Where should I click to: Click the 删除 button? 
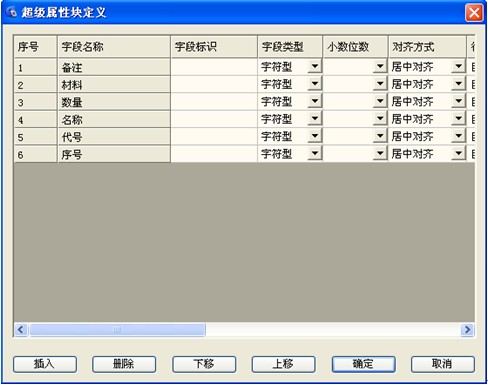click(x=124, y=364)
